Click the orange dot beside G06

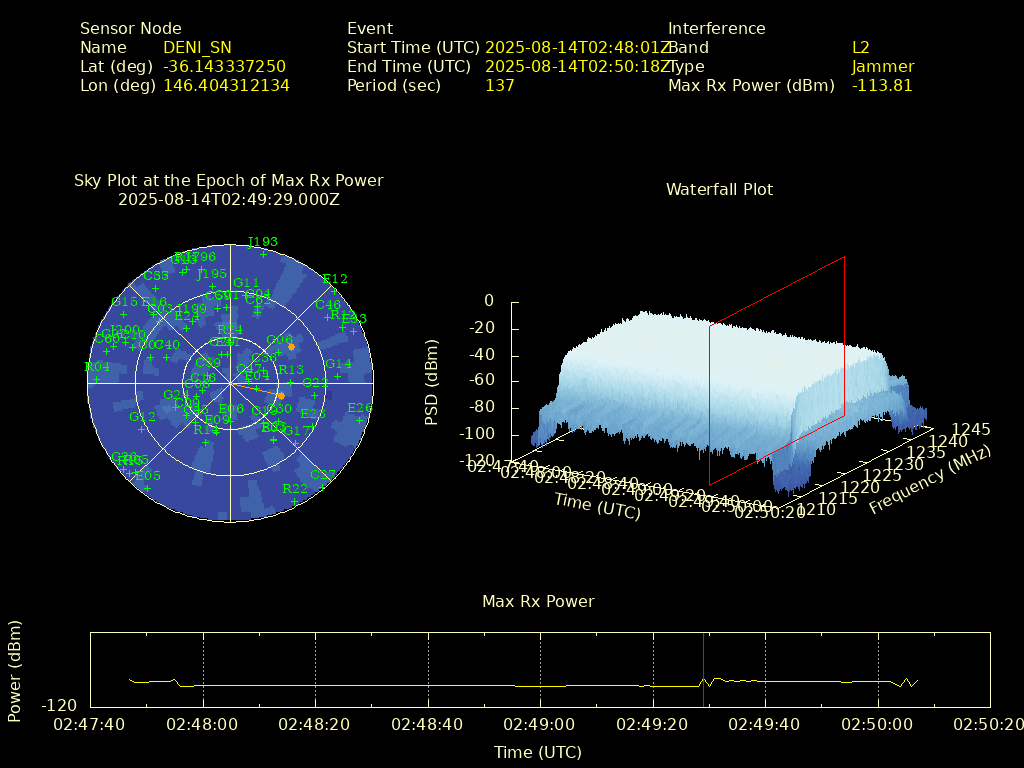click(292, 347)
